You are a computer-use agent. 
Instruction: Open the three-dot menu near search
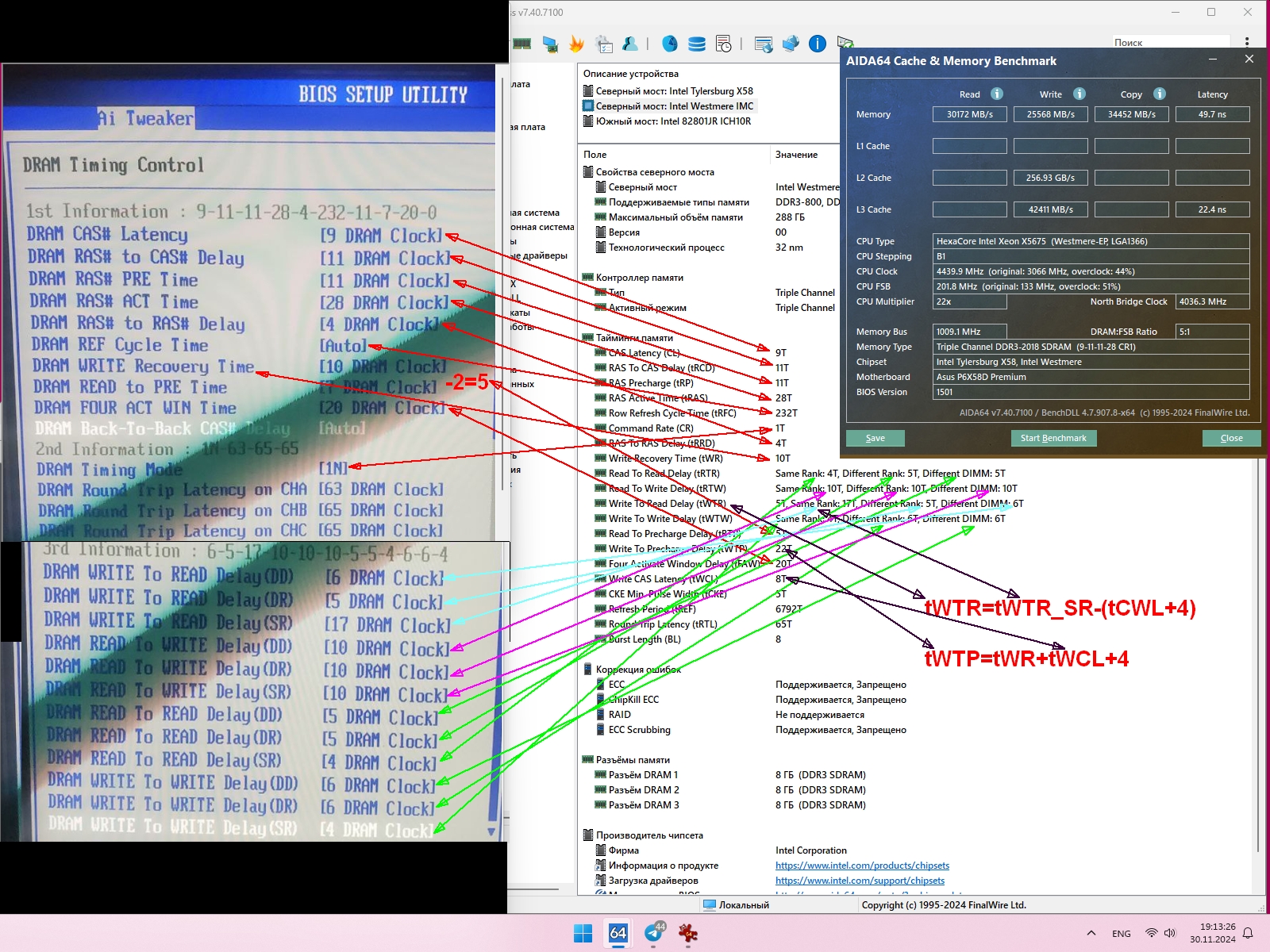pos(1247,42)
